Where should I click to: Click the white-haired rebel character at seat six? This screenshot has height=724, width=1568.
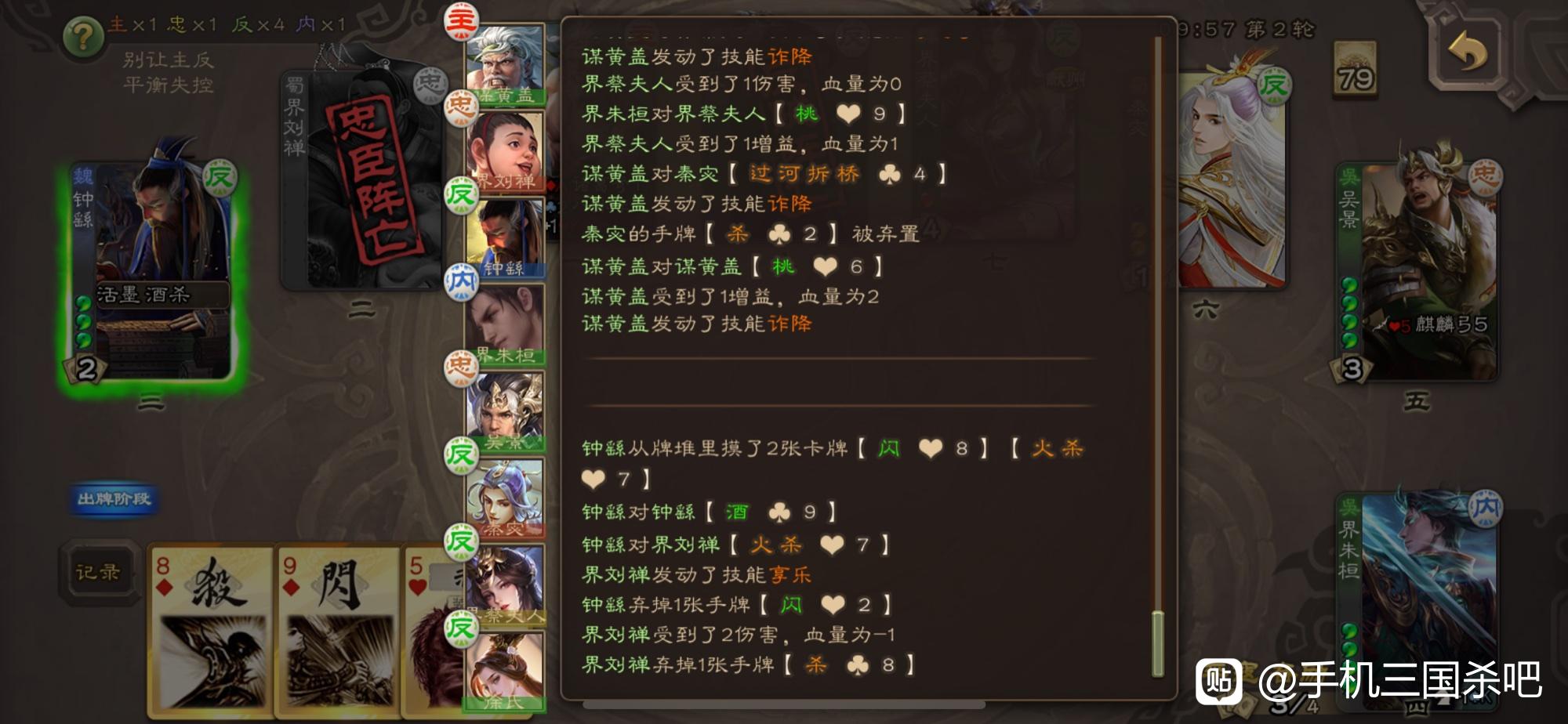[1231, 180]
